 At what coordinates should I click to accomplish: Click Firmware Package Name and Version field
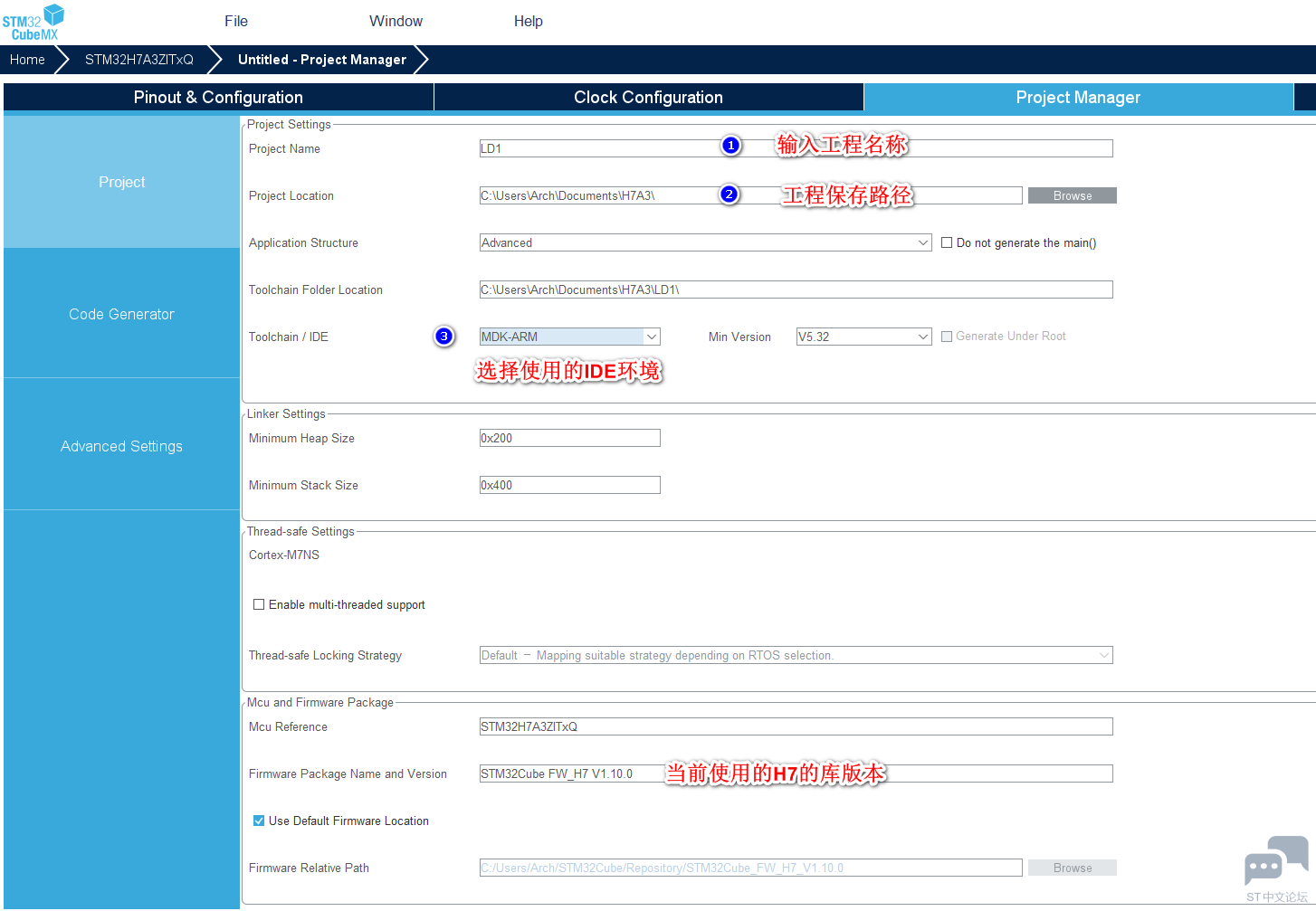click(796, 773)
